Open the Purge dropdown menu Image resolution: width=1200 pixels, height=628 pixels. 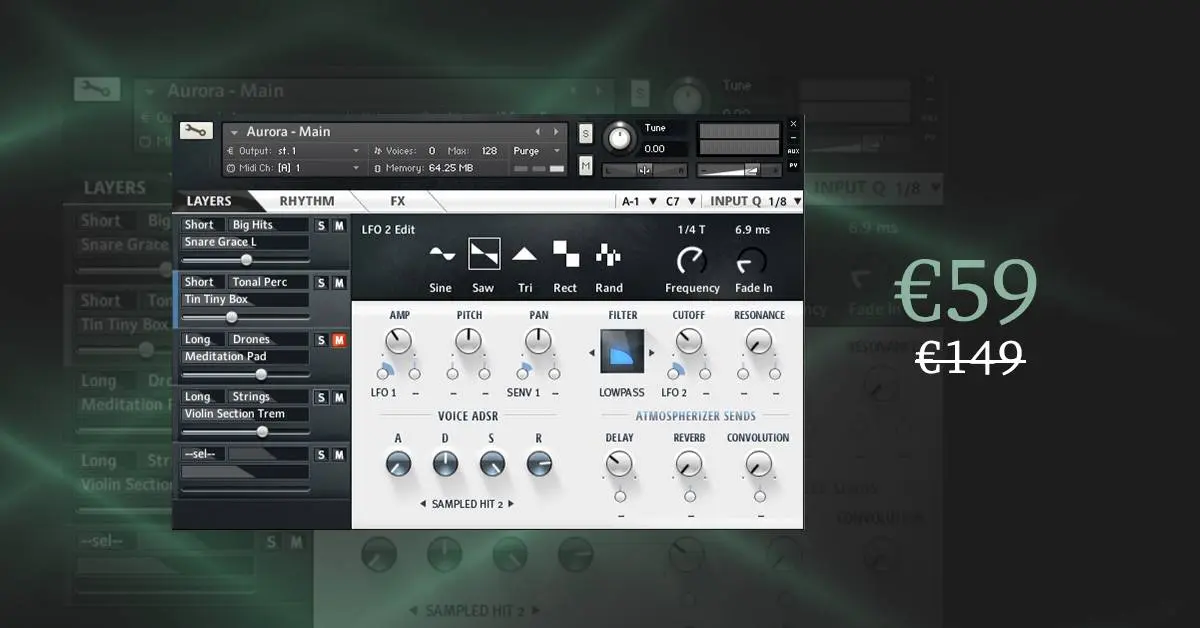tap(538, 151)
